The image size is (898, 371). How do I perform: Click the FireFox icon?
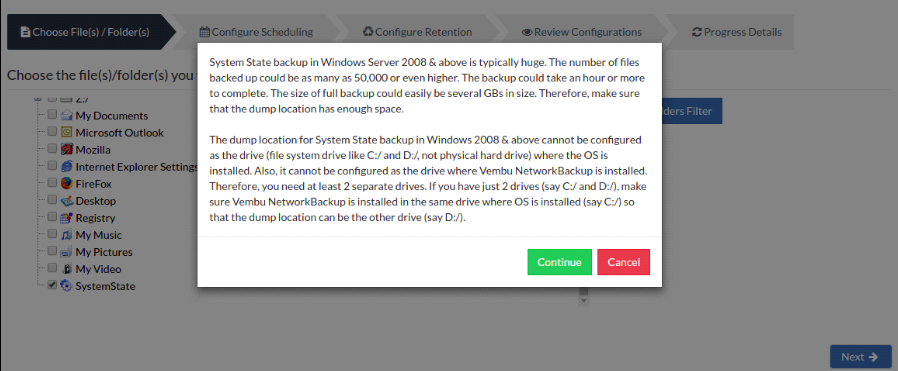(67, 184)
